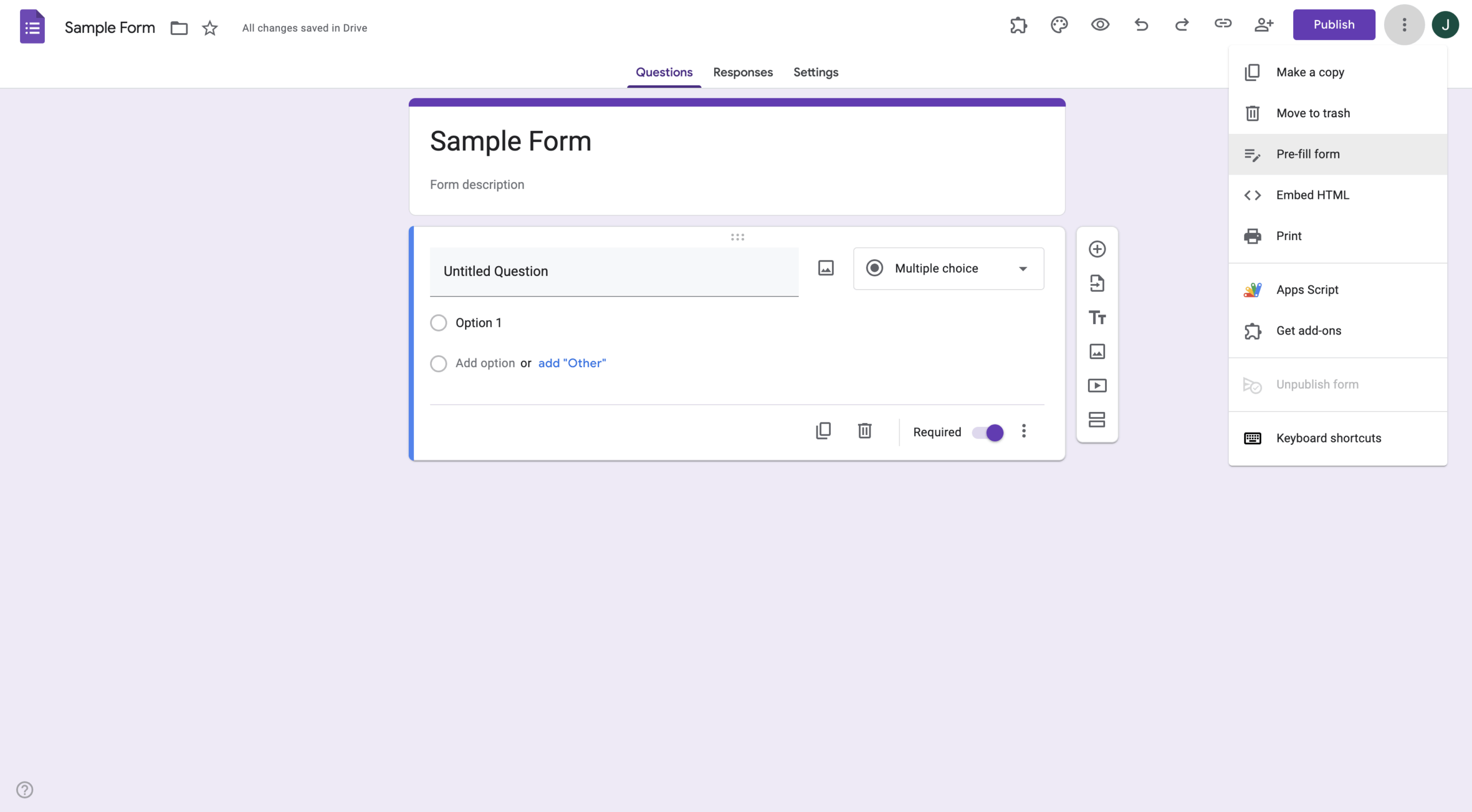The height and width of the screenshot is (812, 1472).
Task: Open the Multiple choice question type dropdown
Action: click(948, 268)
